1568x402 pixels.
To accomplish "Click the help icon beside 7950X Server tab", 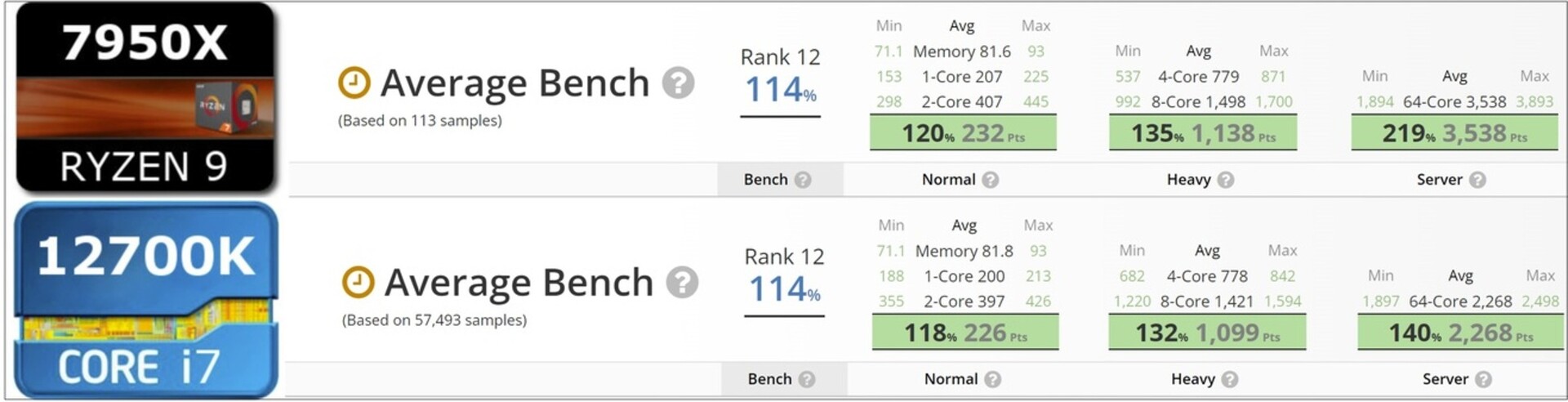I will coord(1477,180).
